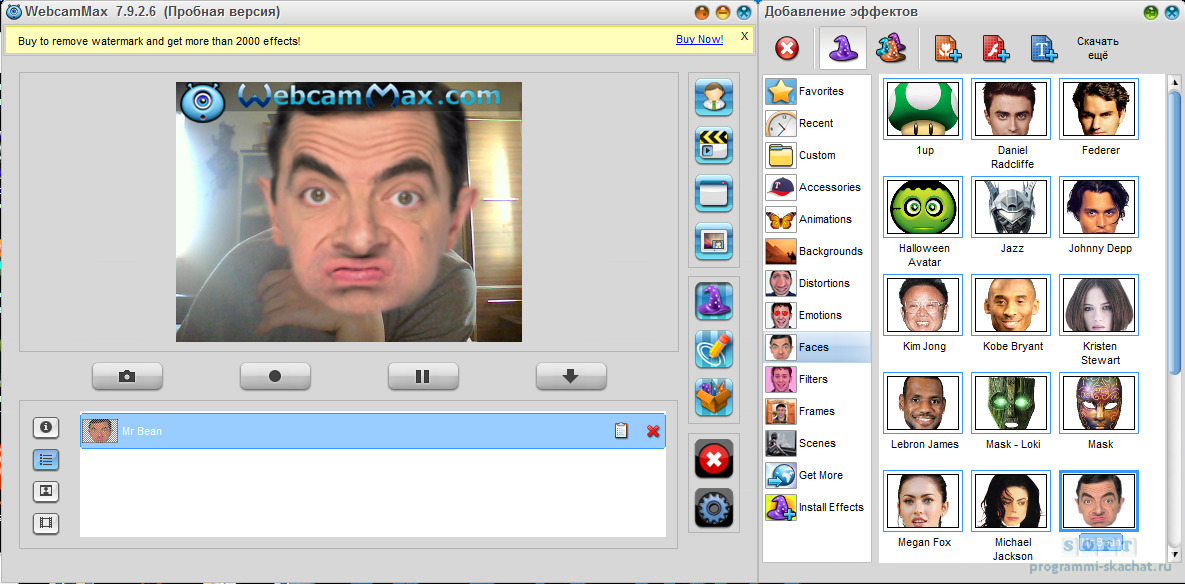Open the video file source clapperboard icon
The width and height of the screenshot is (1185, 584).
[713, 145]
